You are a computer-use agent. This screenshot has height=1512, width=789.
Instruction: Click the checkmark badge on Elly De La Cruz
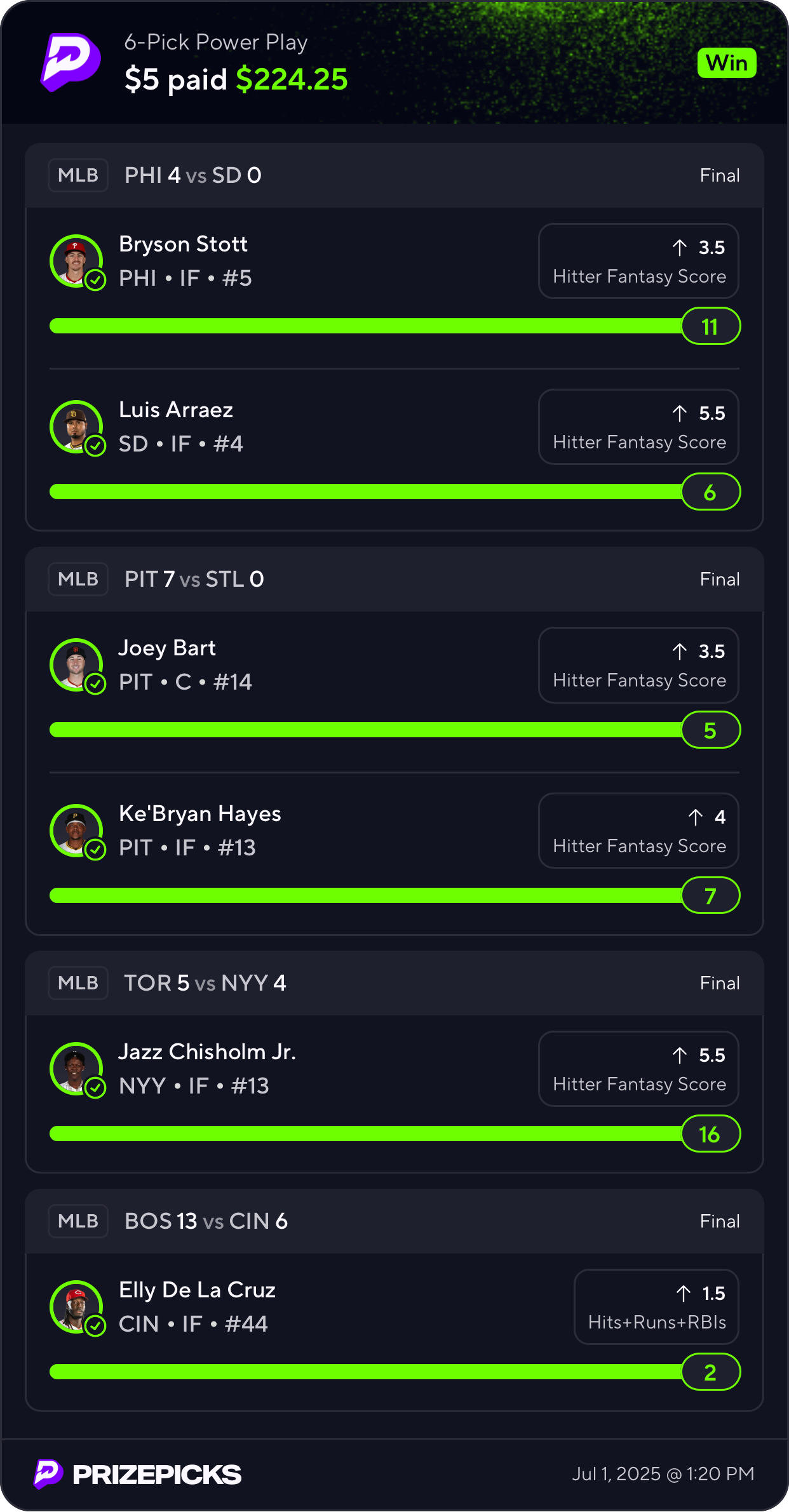(x=95, y=1326)
